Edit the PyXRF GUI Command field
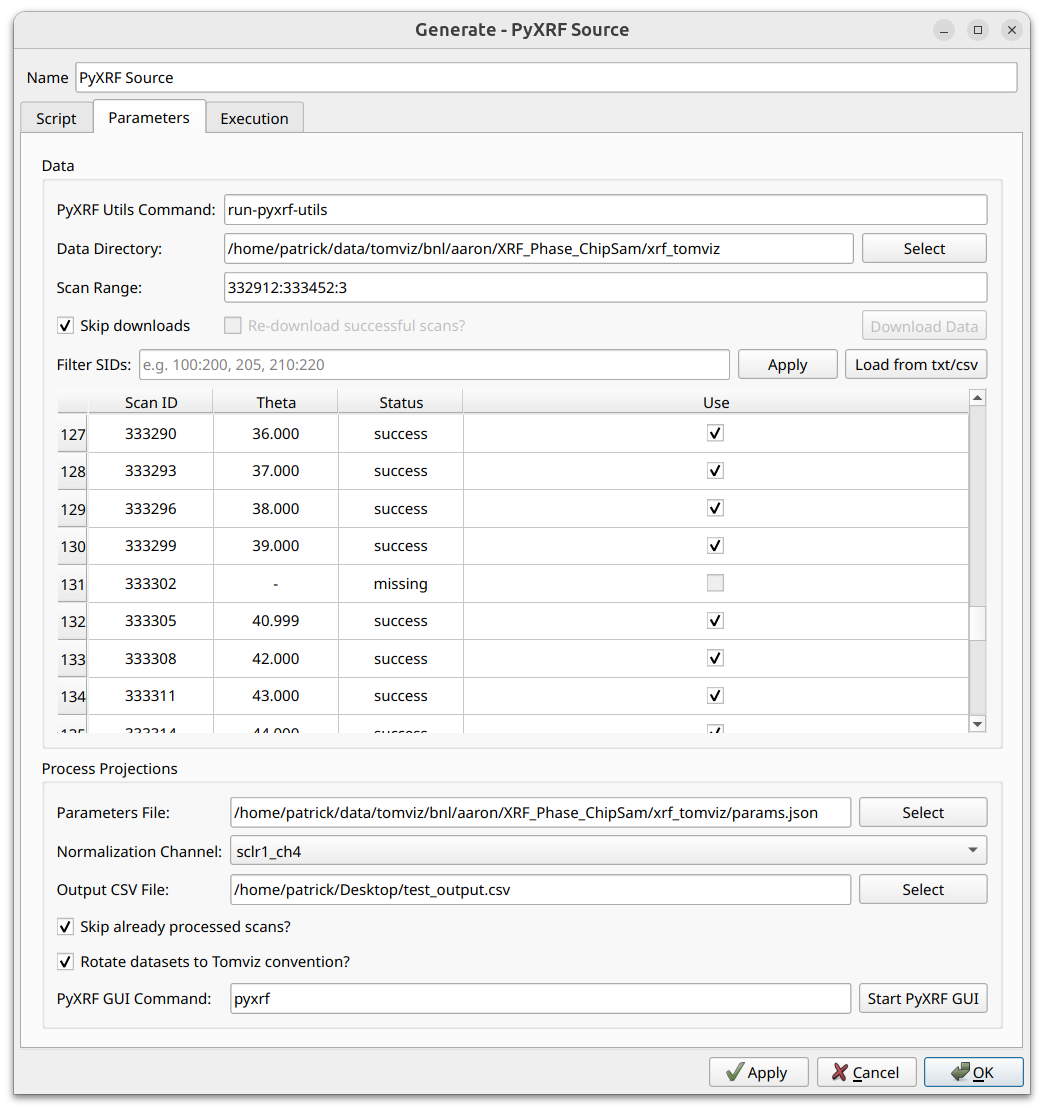 click(x=540, y=998)
